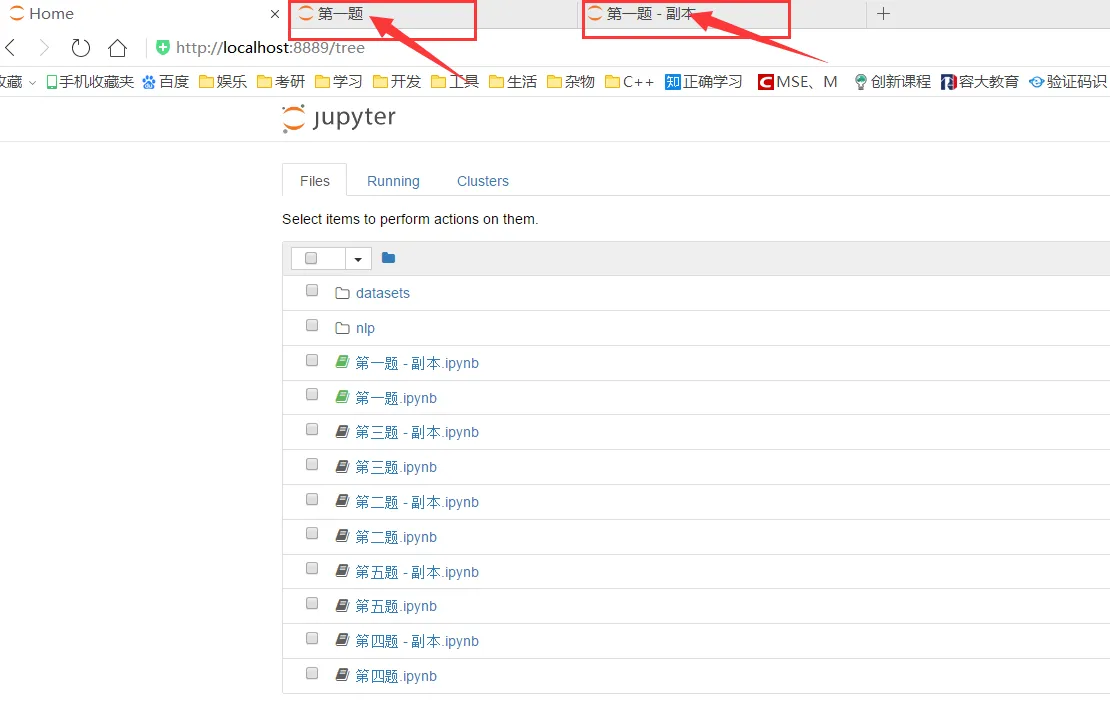Tick checkbox for 第三题.ipynb

click(x=312, y=465)
